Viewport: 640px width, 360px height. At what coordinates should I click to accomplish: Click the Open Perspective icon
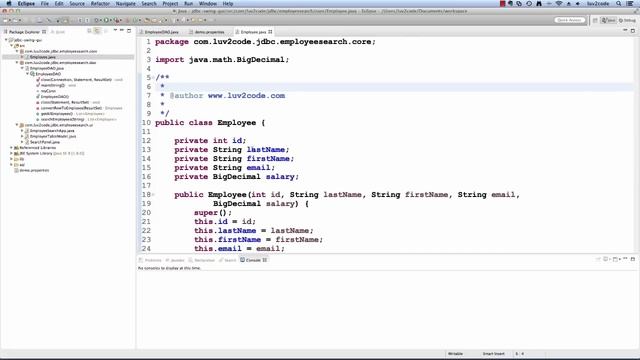[595, 20]
